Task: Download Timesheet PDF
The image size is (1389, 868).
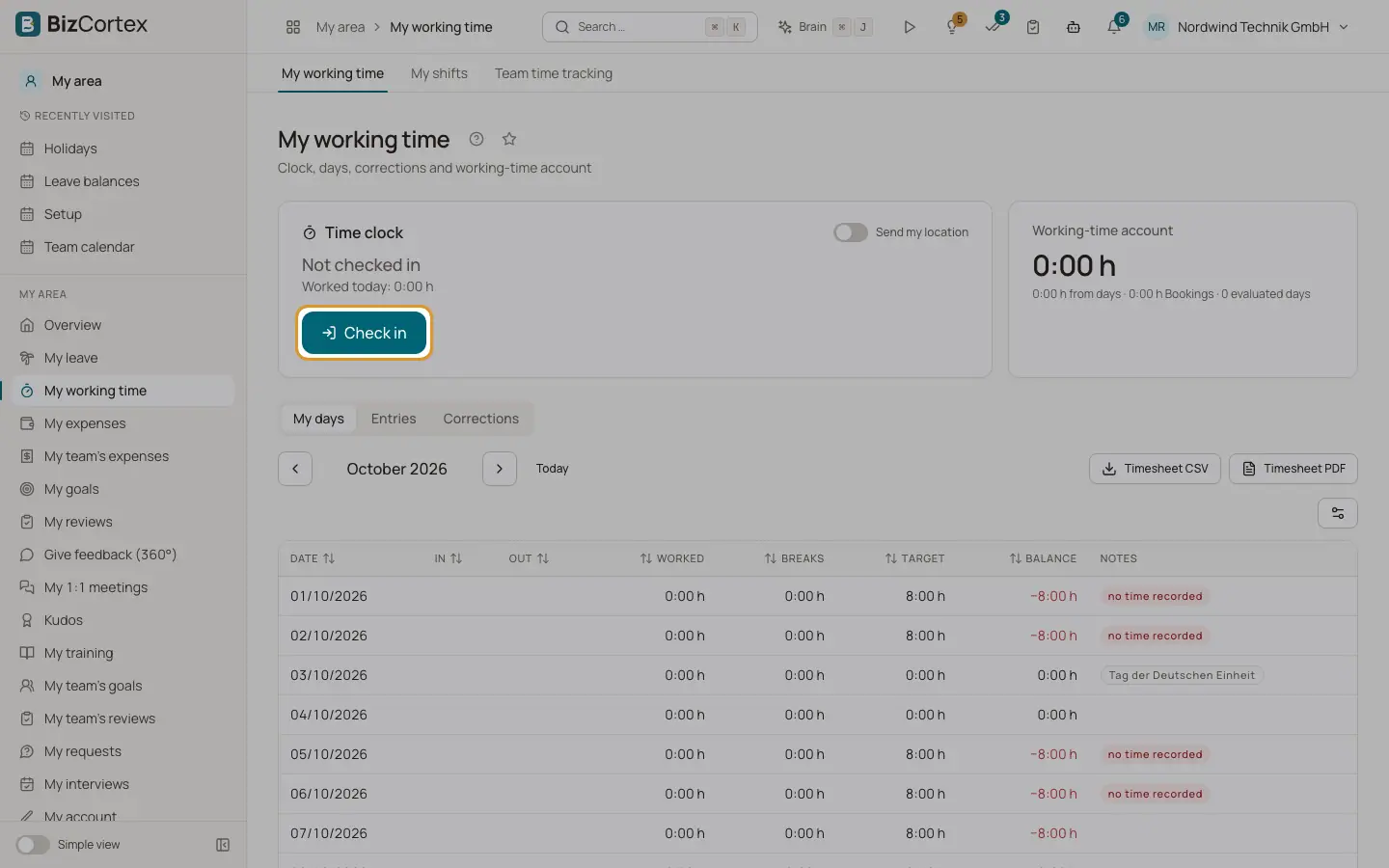Action: (1294, 469)
